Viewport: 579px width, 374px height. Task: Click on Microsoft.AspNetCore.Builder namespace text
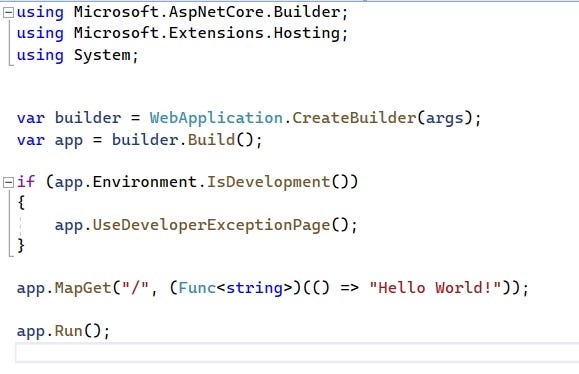[207, 12]
